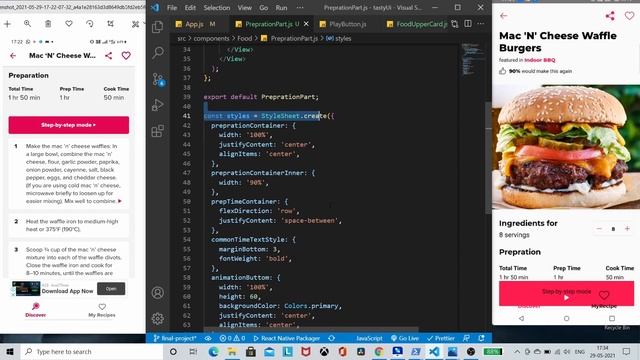The height and width of the screenshot is (360, 640).
Task: Open the VS Code Explorer view
Action: [x=158, y=27]
